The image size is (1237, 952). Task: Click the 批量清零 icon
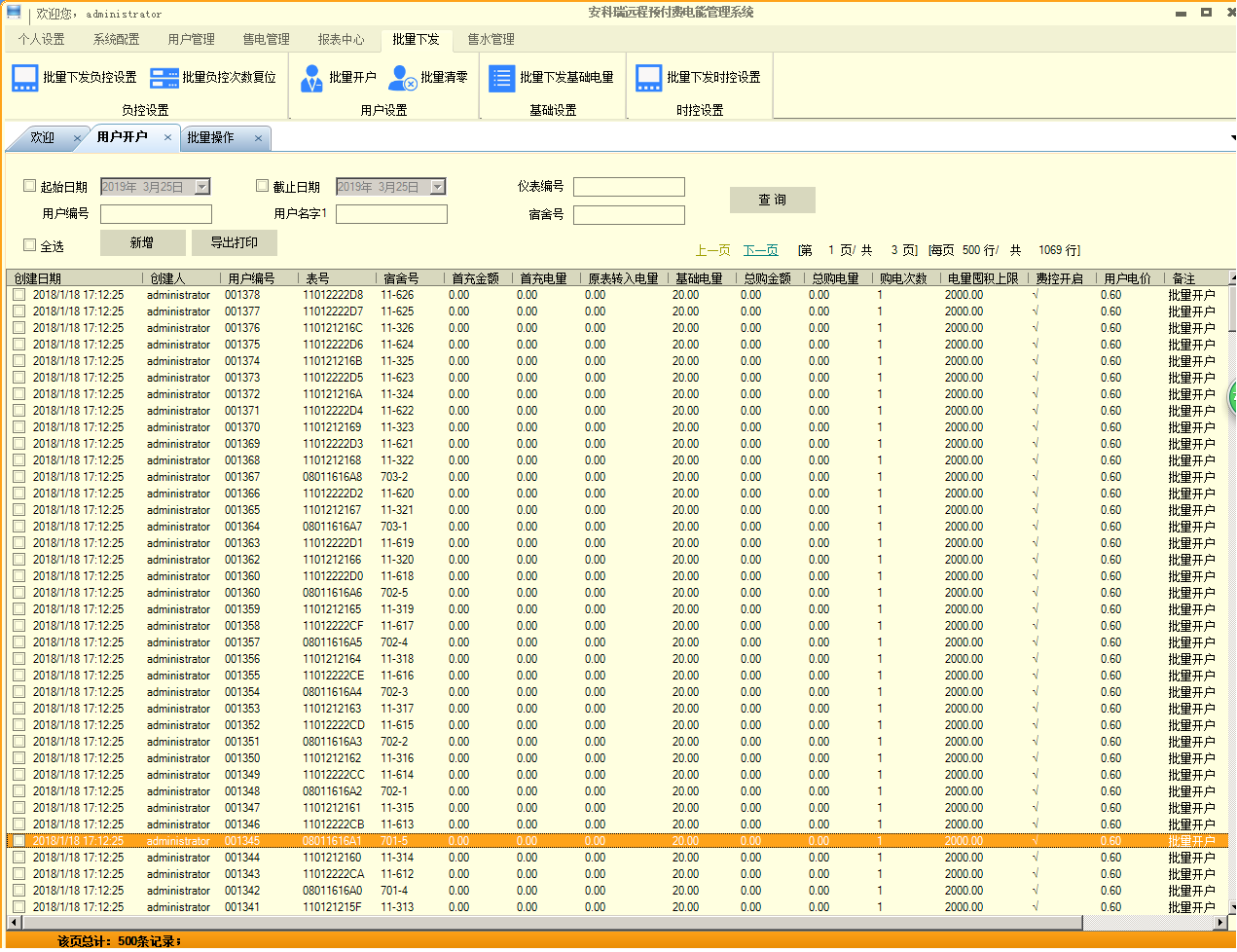[403, 78]
